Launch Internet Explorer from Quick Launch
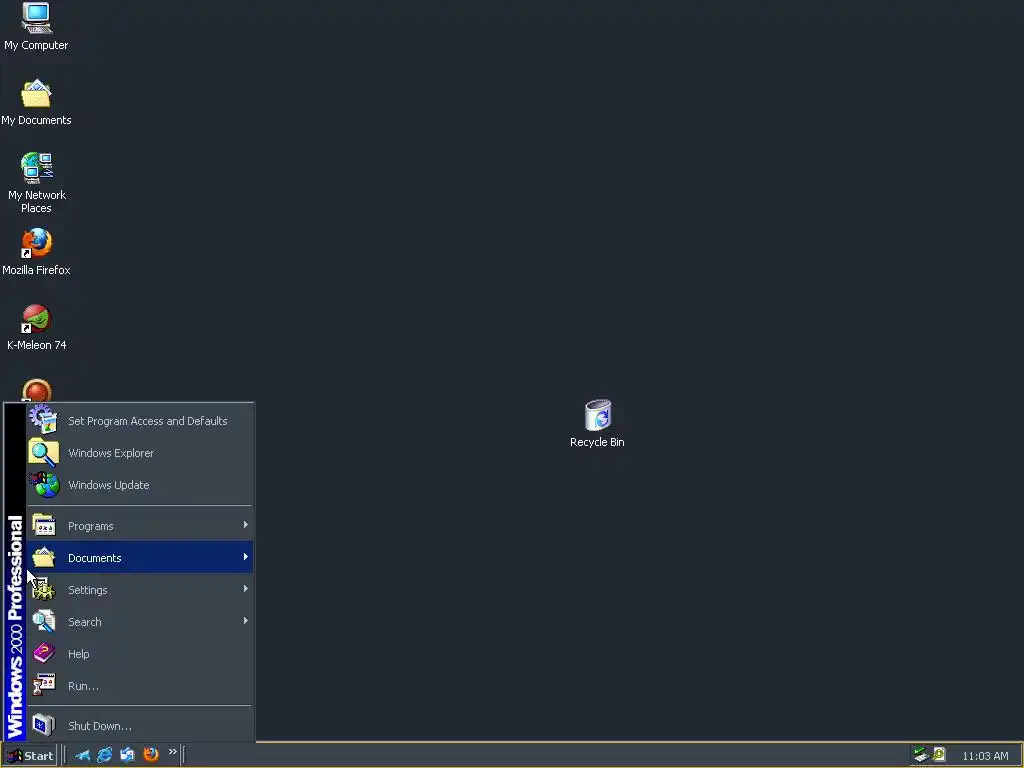Screen dimensions: 1024x768 (104, 755)
